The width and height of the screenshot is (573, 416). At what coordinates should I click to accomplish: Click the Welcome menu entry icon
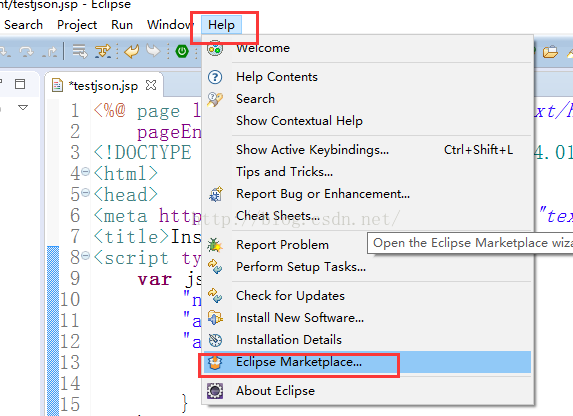pyautogui.click(x=215, y=48)
